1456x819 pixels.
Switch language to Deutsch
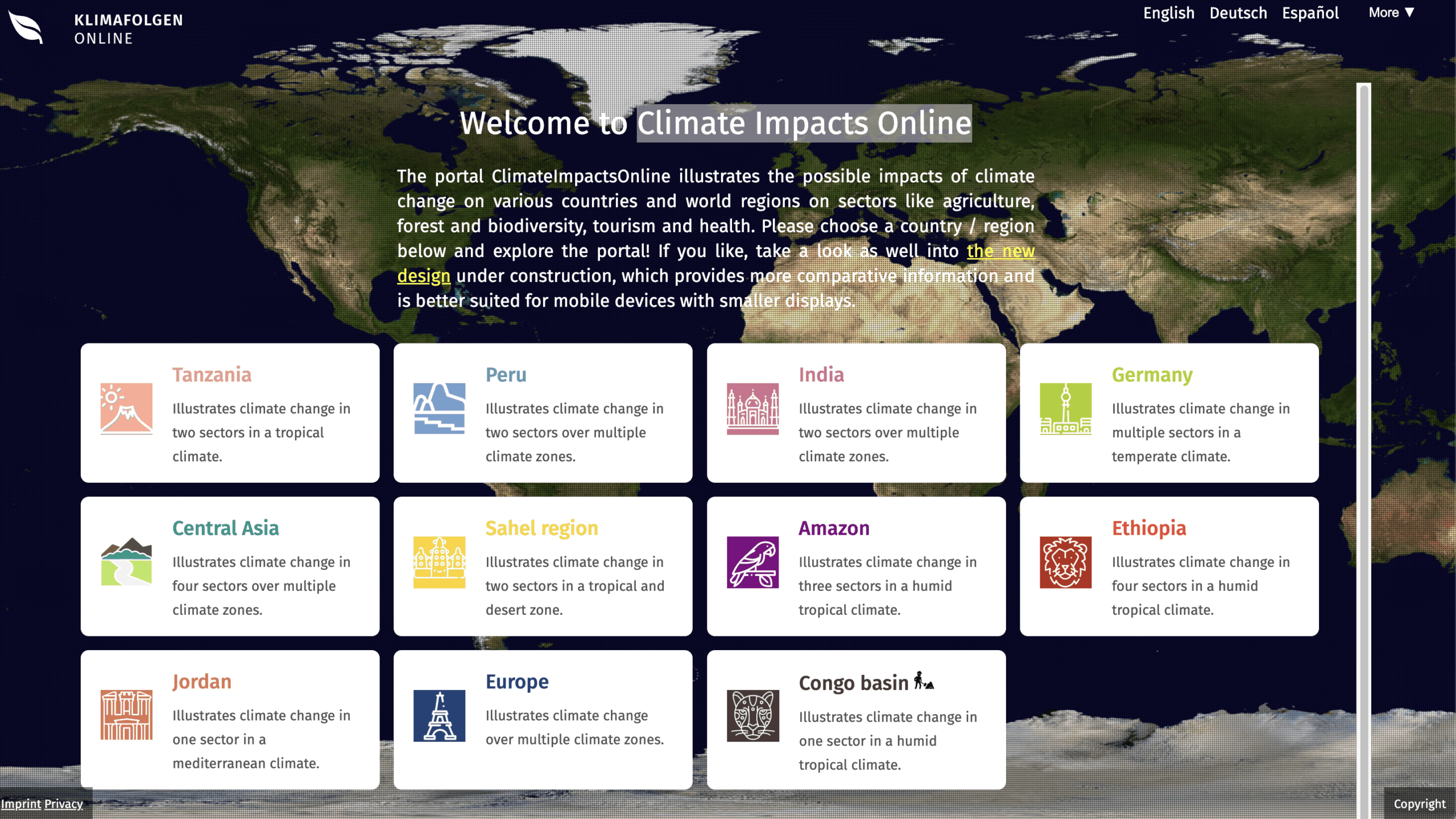pos(1238,13)
